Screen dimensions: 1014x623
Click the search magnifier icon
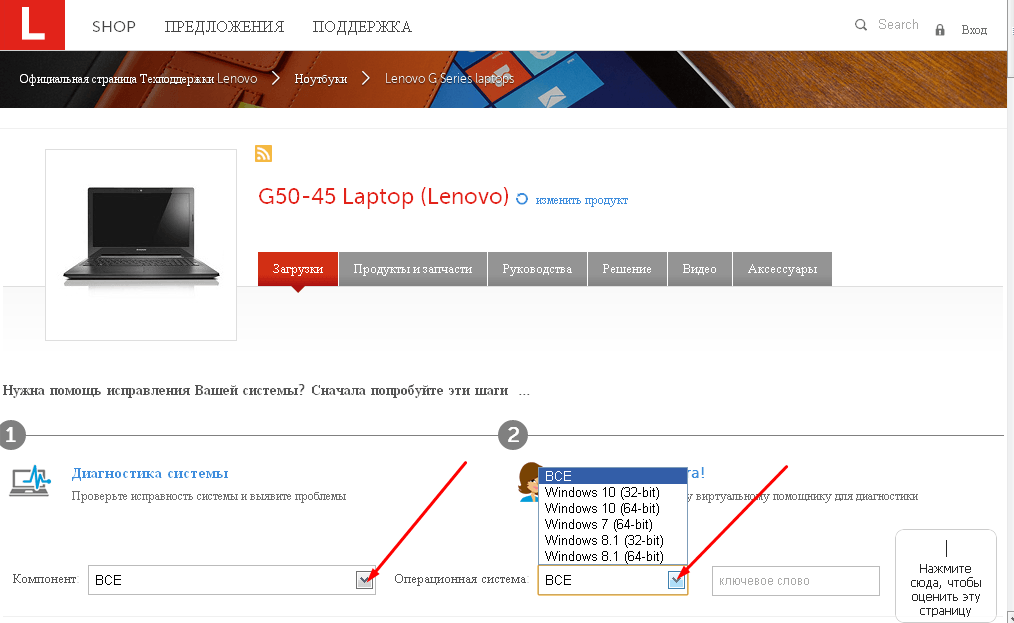click(x=861, y=25)
